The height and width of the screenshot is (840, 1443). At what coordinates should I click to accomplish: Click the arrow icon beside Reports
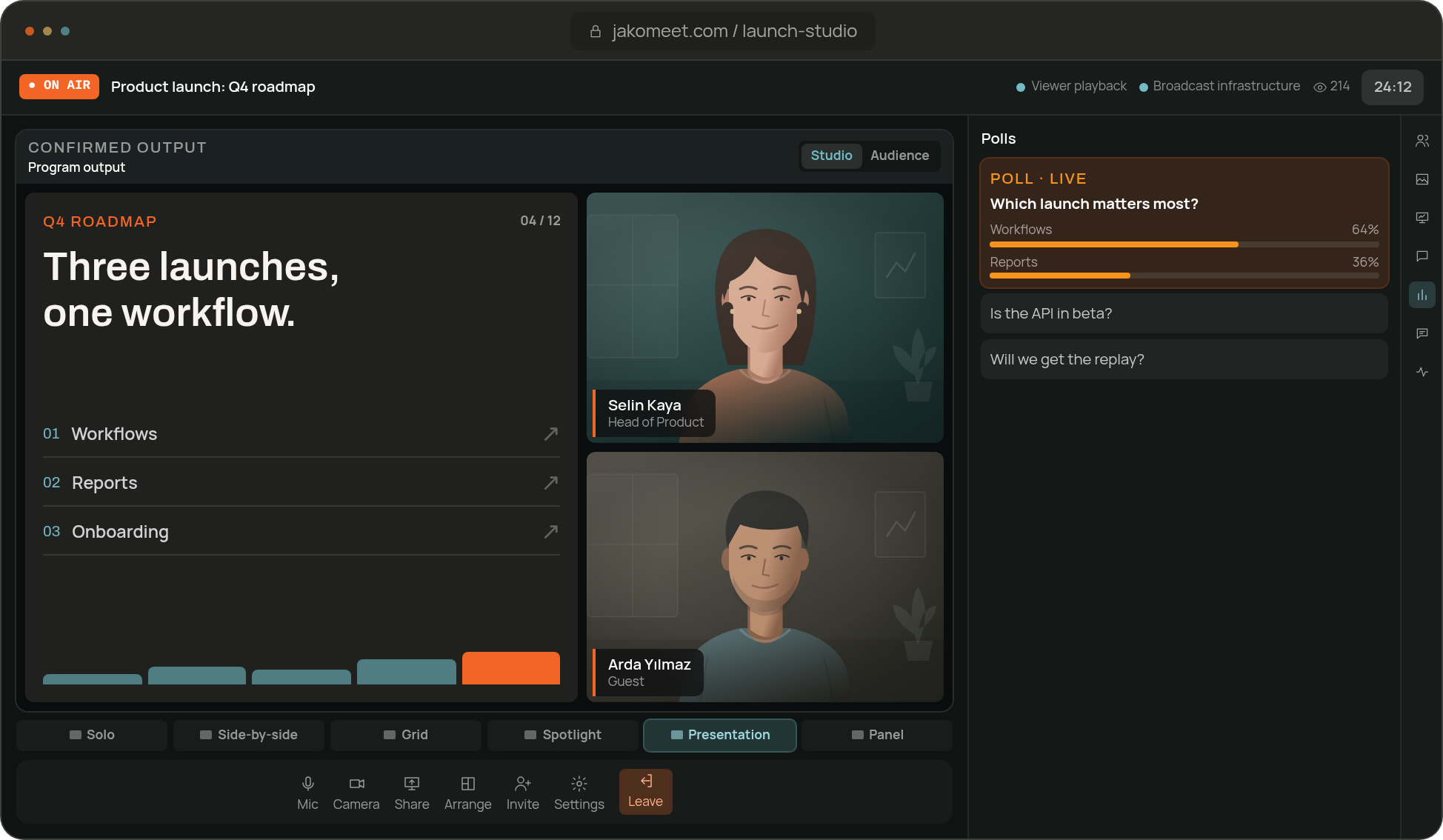[550, 483]
